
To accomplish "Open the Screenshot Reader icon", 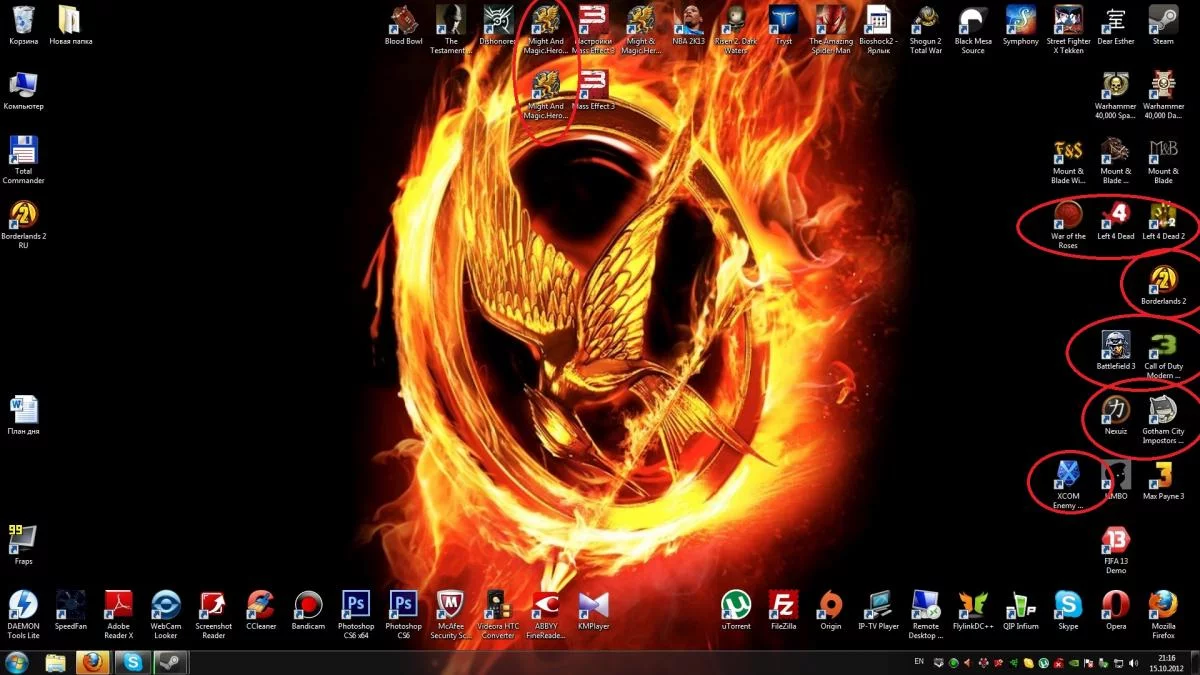I will coord(214,615).
